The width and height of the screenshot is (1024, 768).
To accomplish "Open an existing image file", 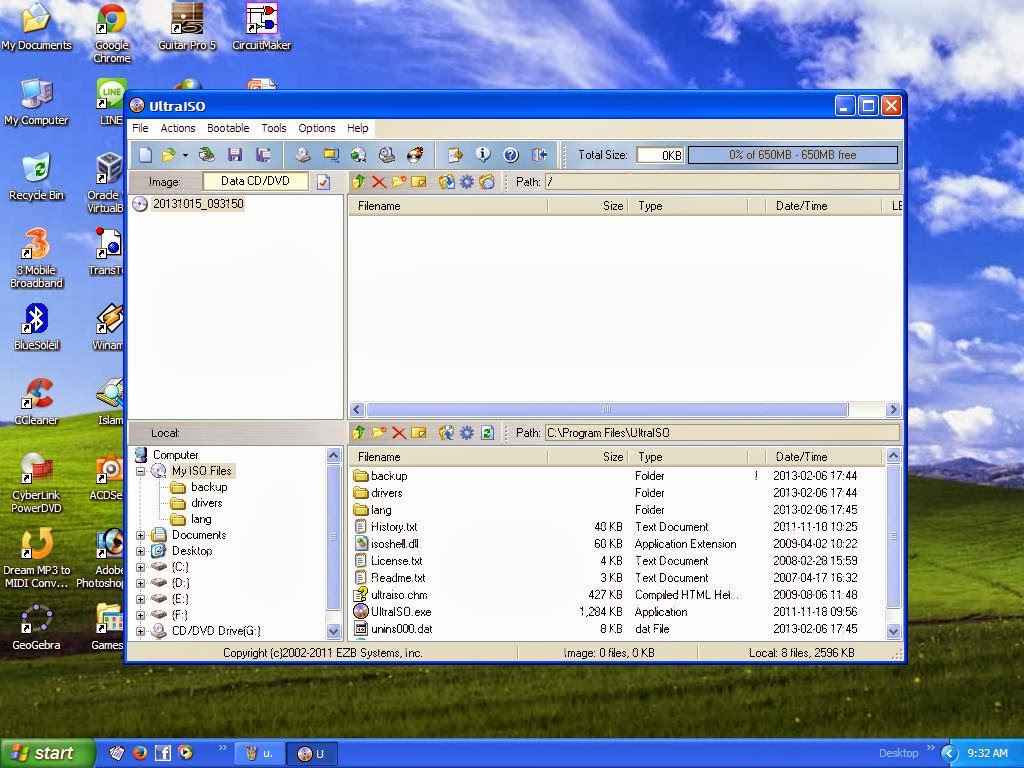I will pyautogui.click(x=167, y=155).
